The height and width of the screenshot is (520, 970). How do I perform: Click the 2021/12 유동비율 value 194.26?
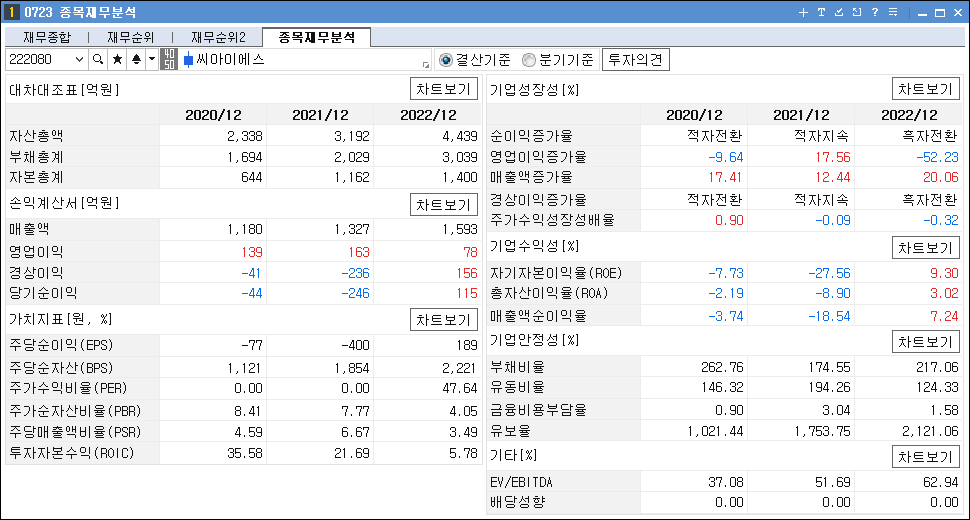click(829, 388)
